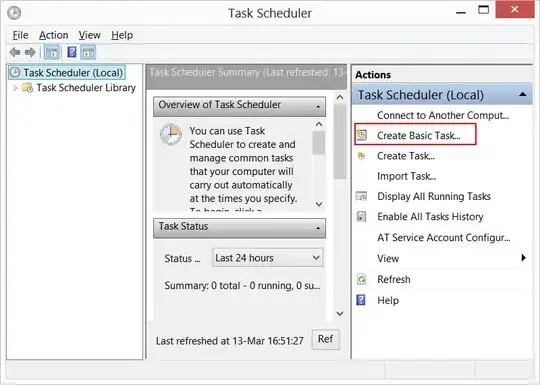Screen dimensions: 540x385
Task: Toggle the Show/Hide Action Pane toolbar icon
Action: (88, 53)
